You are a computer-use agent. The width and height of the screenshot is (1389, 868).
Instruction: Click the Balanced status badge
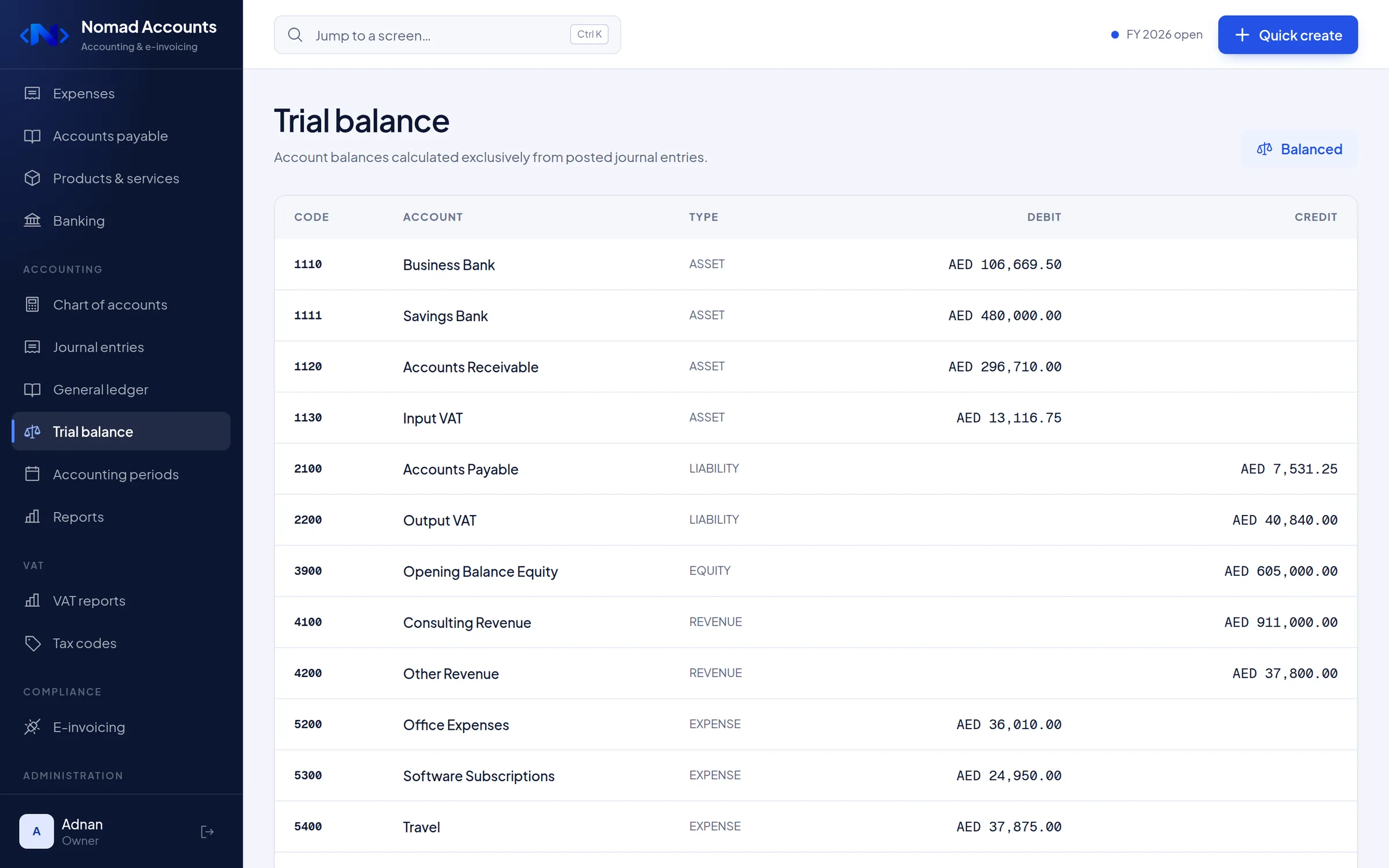click(1299, 149)
